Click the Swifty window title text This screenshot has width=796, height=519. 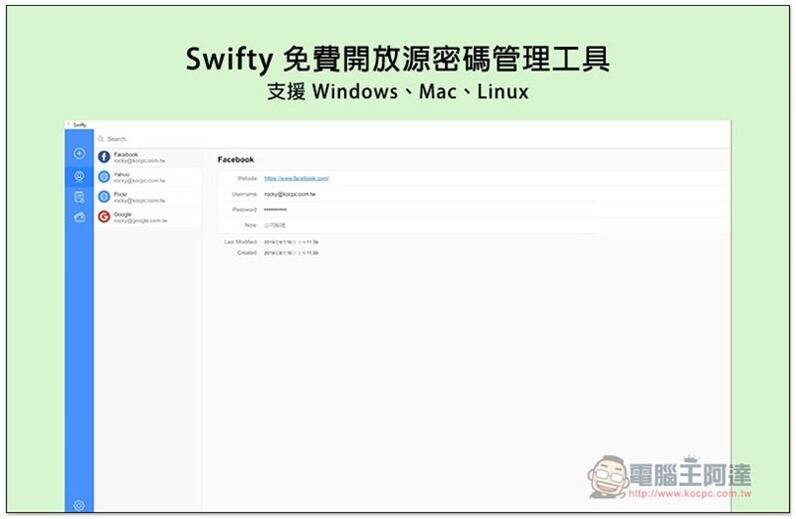tap(80, 125)
